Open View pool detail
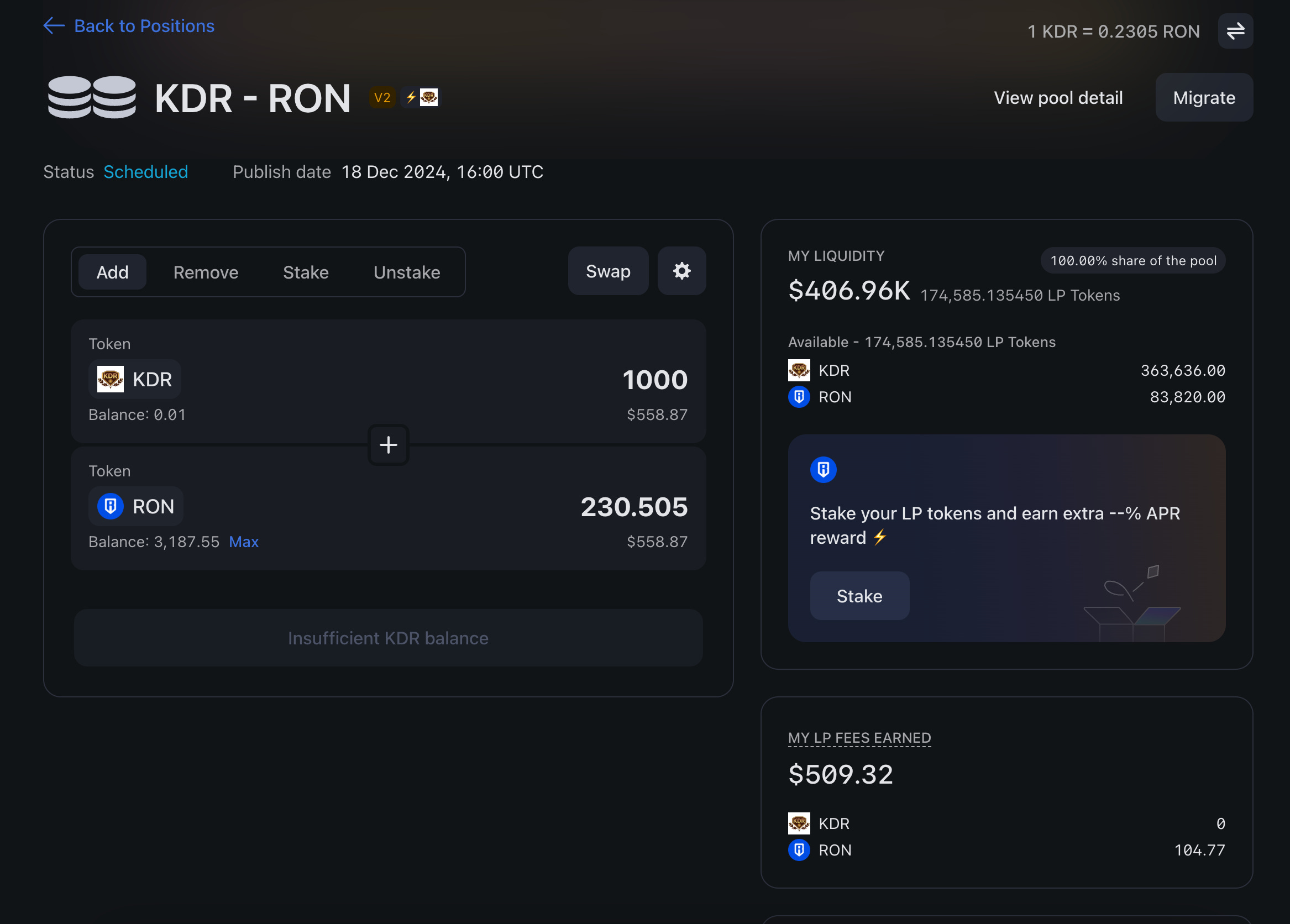Viewport: 1290px width, 924px height. pyautogui.click(x=1058, y=97)
